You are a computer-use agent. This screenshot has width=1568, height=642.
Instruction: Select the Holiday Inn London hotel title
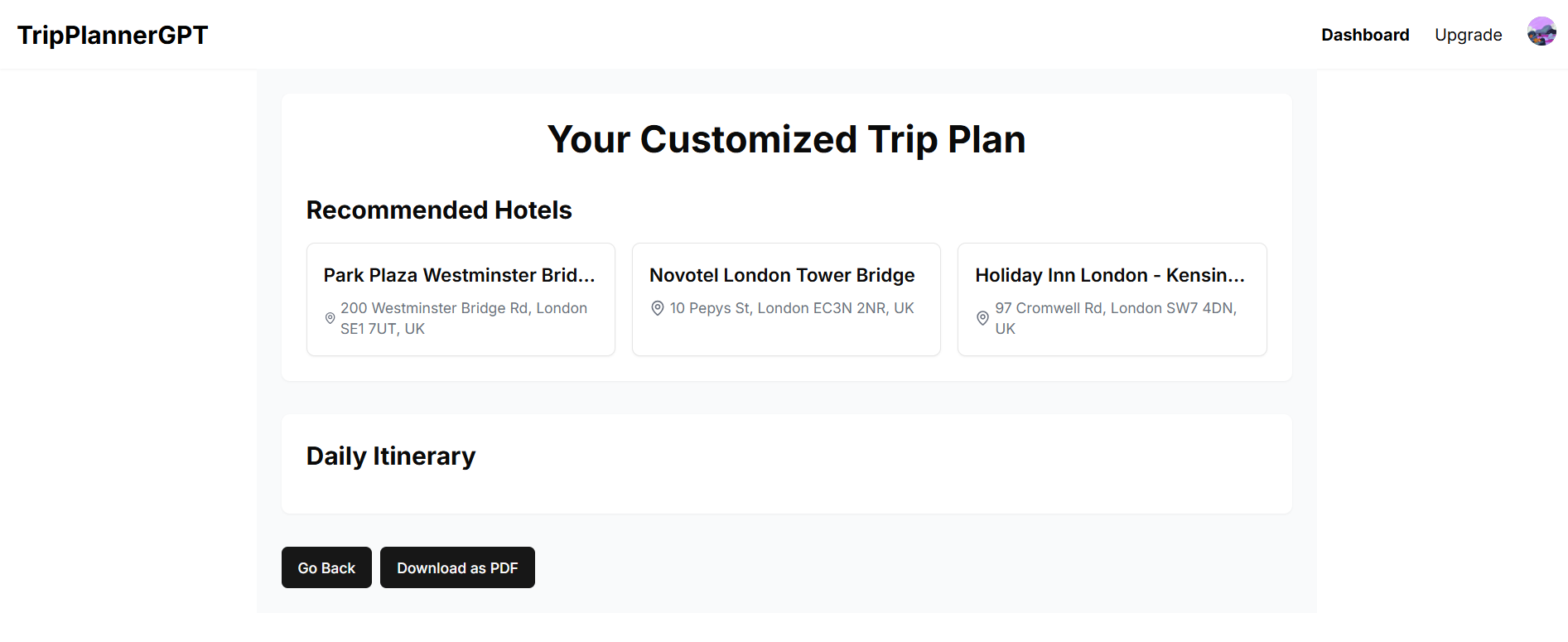pos(1109,275)
